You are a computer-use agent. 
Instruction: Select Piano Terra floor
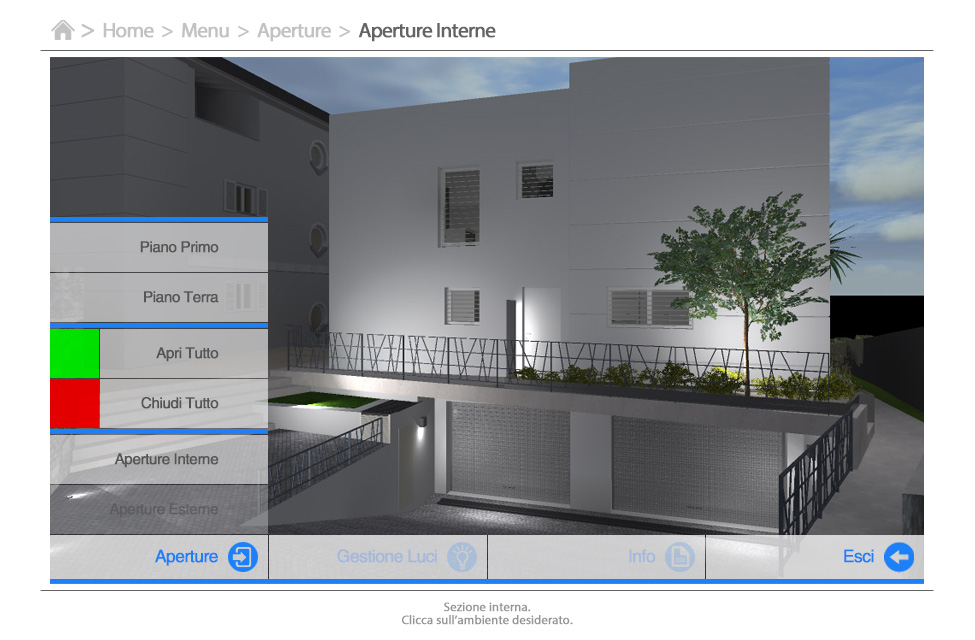(180, 297)
